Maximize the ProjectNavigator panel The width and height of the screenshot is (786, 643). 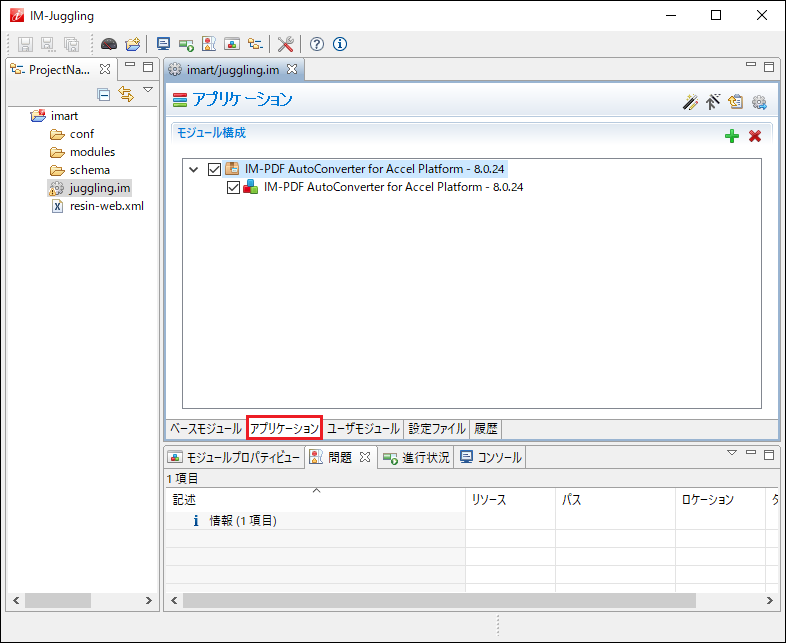click(x=148, y=67)
